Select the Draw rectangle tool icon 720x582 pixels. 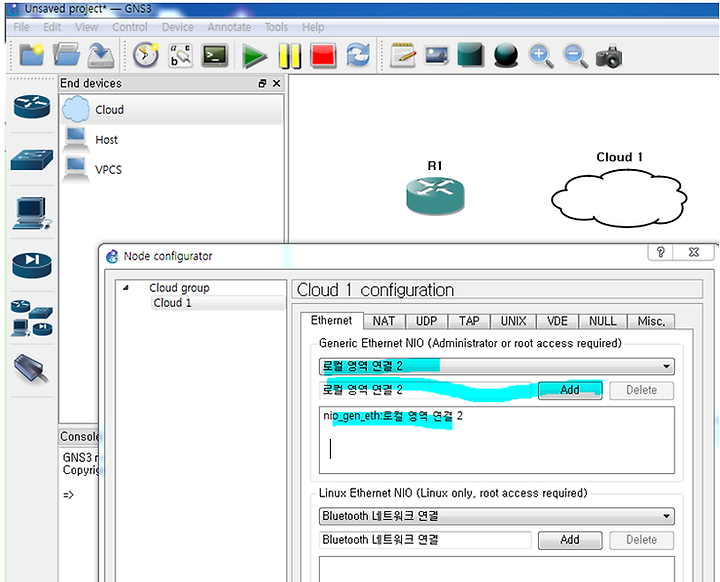pos(471,55)
